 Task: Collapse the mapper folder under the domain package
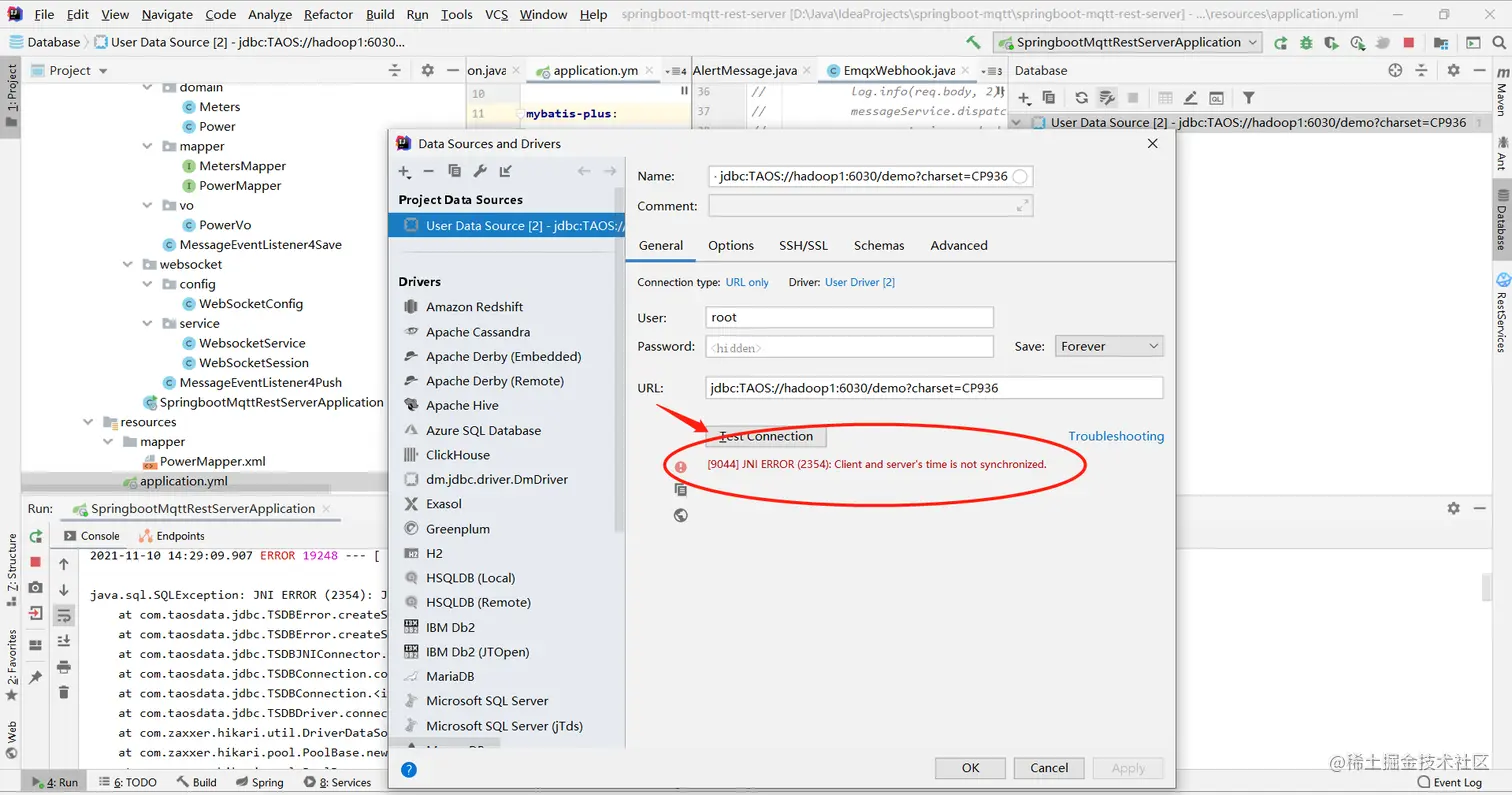[x=148, y=146]
